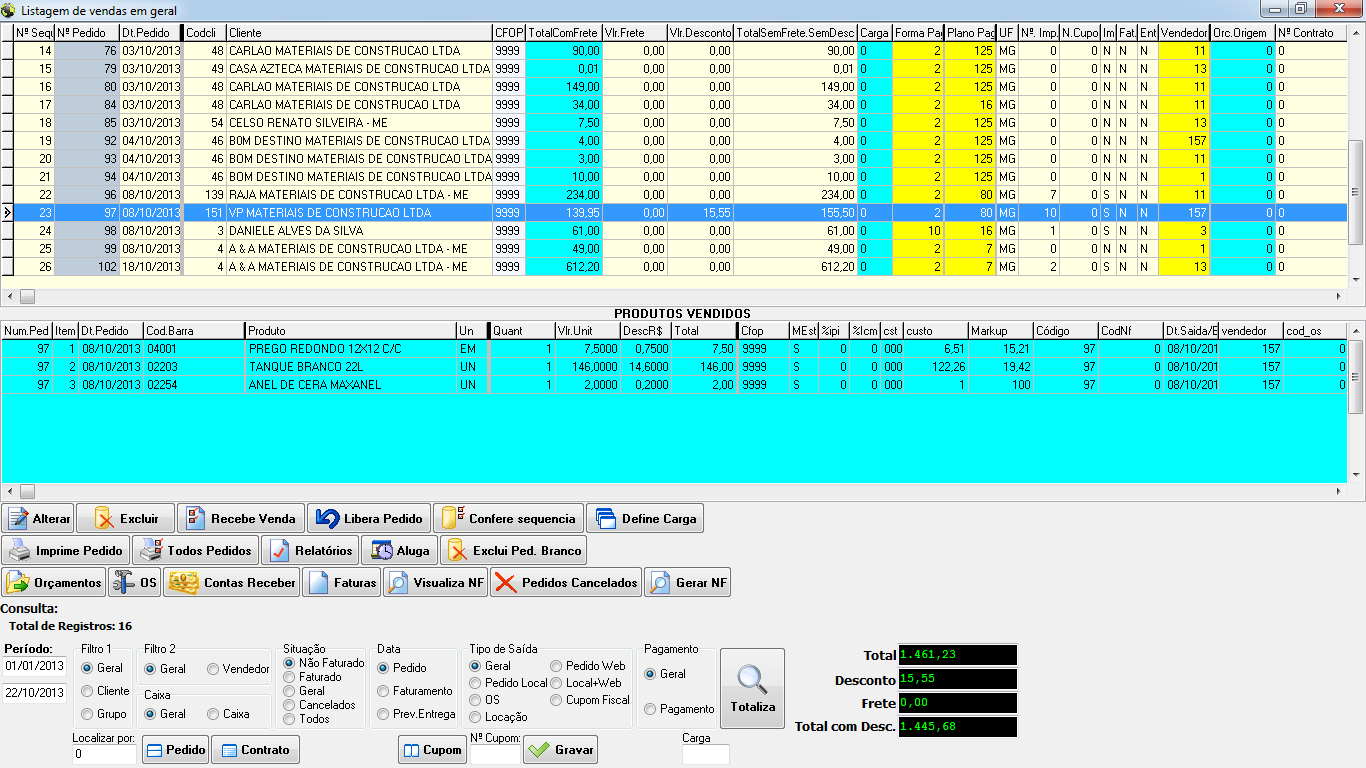Click the Totaliza magnifier button
The width and height of the screenshot is (1366, 768).
click(x=752, y=688)
